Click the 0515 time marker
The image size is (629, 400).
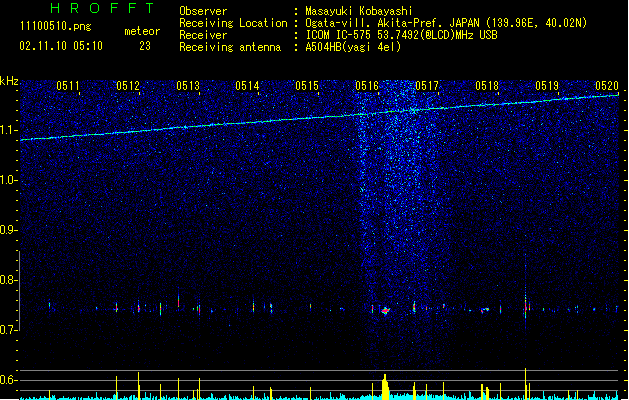(x=307, y=86)
